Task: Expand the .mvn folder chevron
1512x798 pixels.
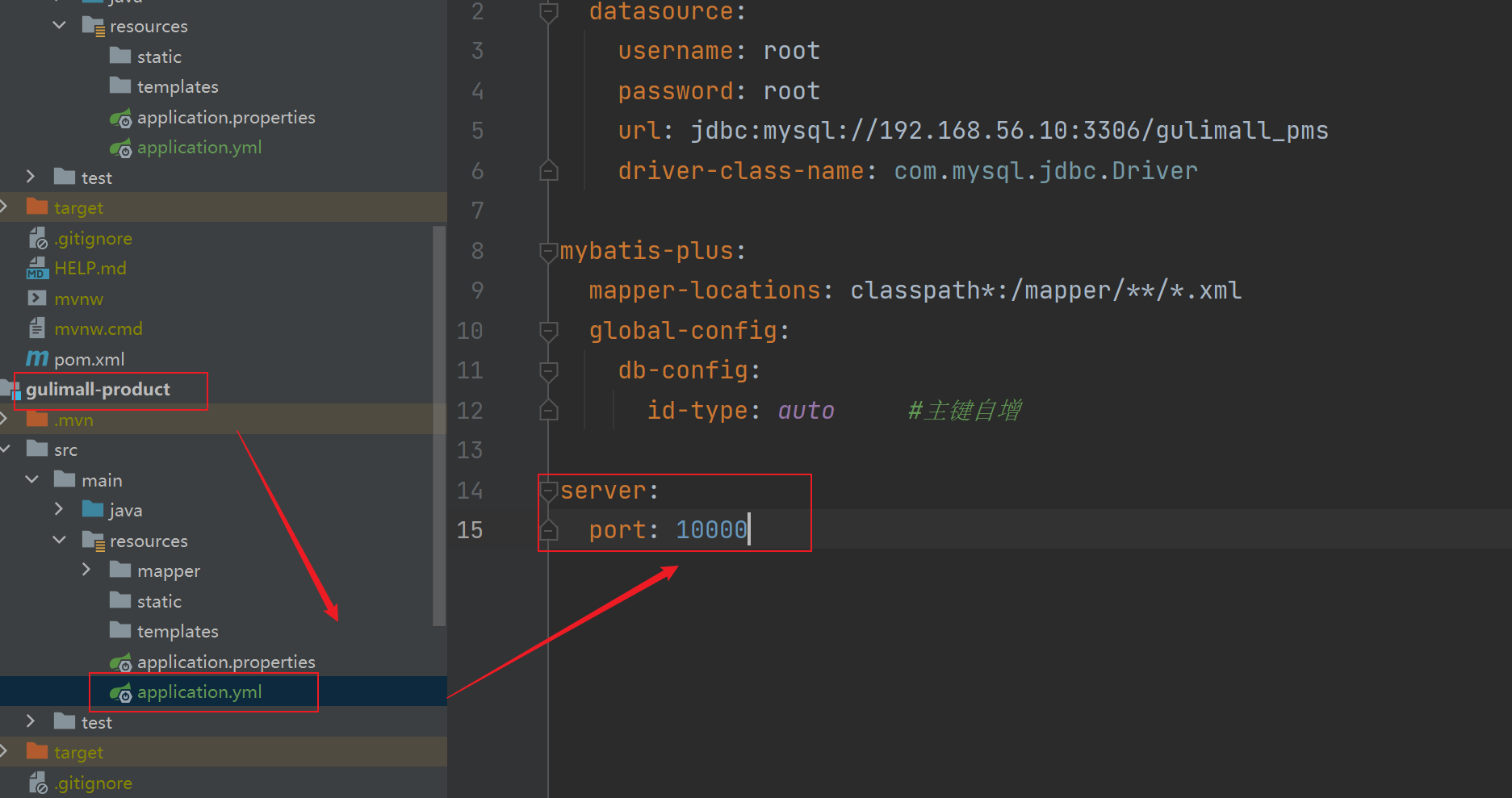Action: pos(4,419)
